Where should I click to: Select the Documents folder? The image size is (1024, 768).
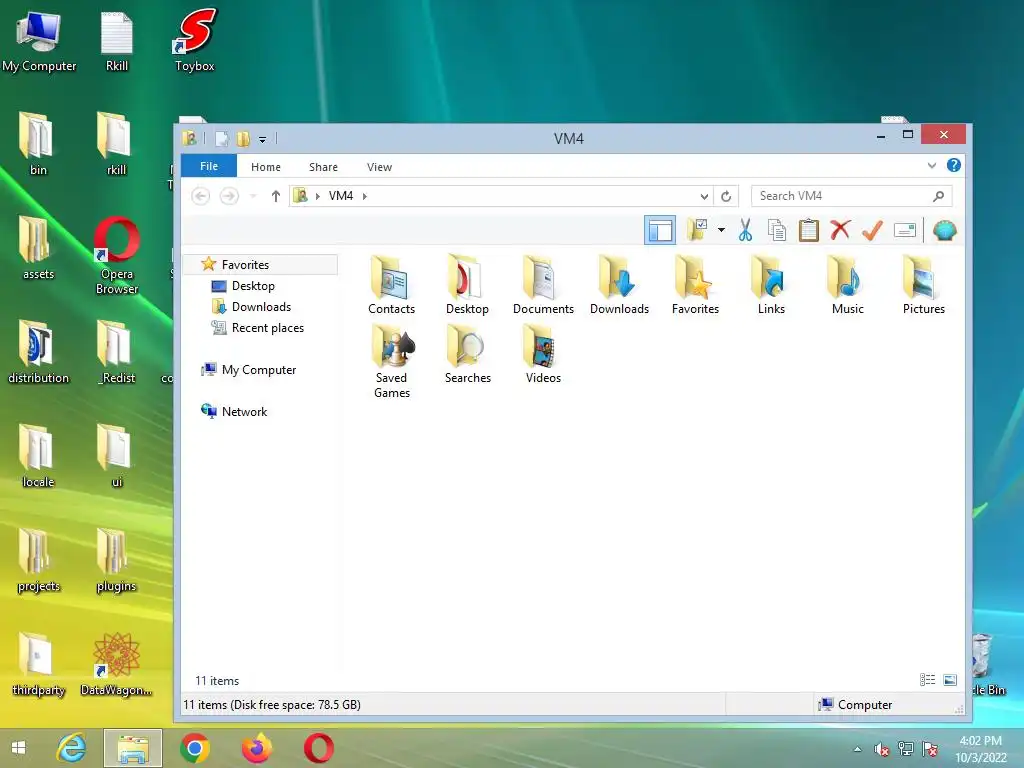tap(543, 286)
